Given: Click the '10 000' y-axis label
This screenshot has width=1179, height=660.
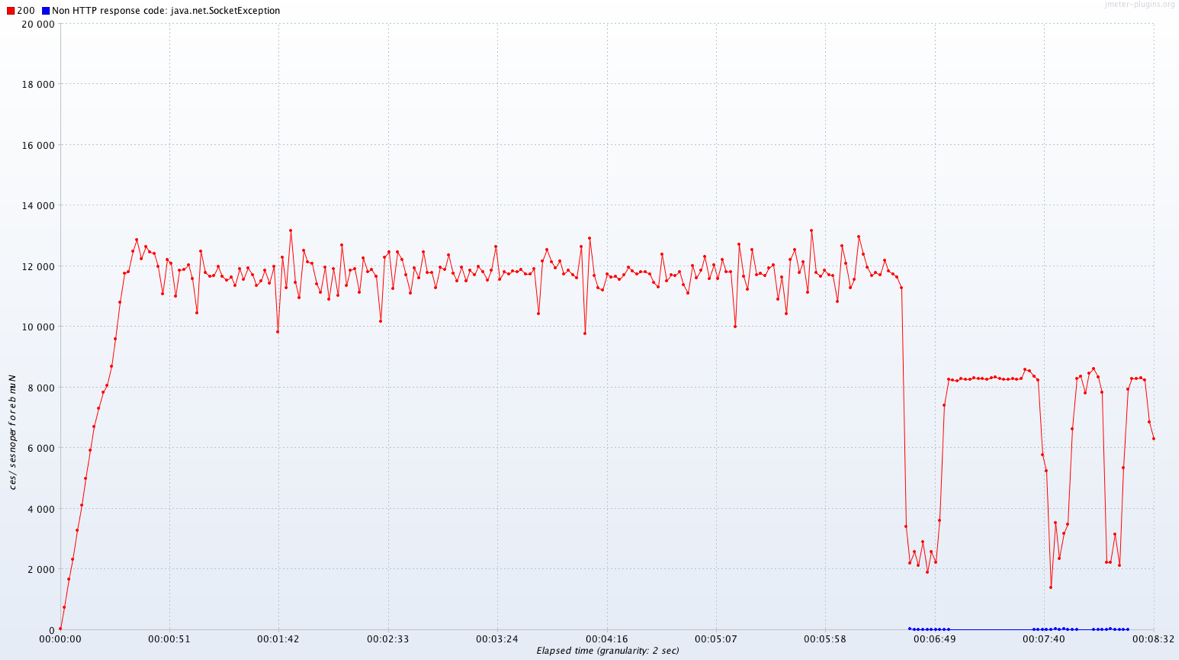Looking at the screenshot, I should [39, 327].
